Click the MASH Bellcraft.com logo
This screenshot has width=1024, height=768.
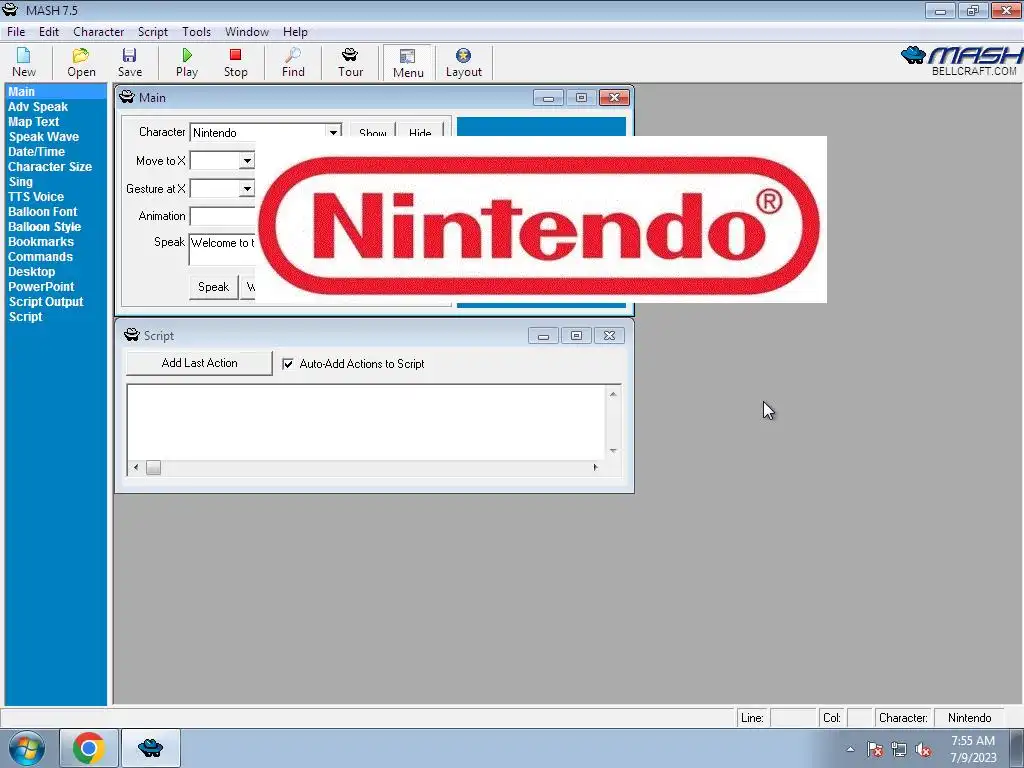(x=961, y=61)
